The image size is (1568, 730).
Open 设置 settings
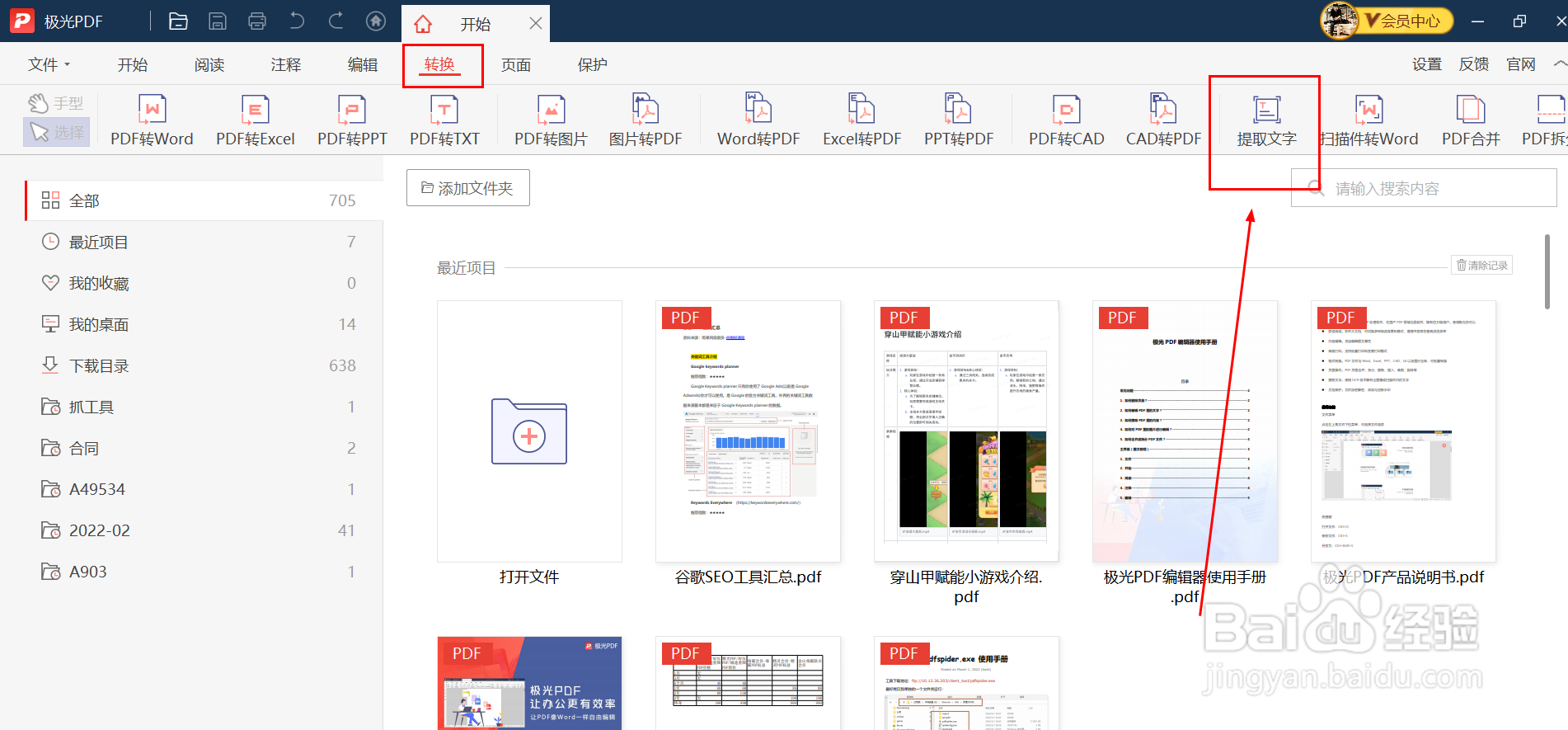(1427, 64)
